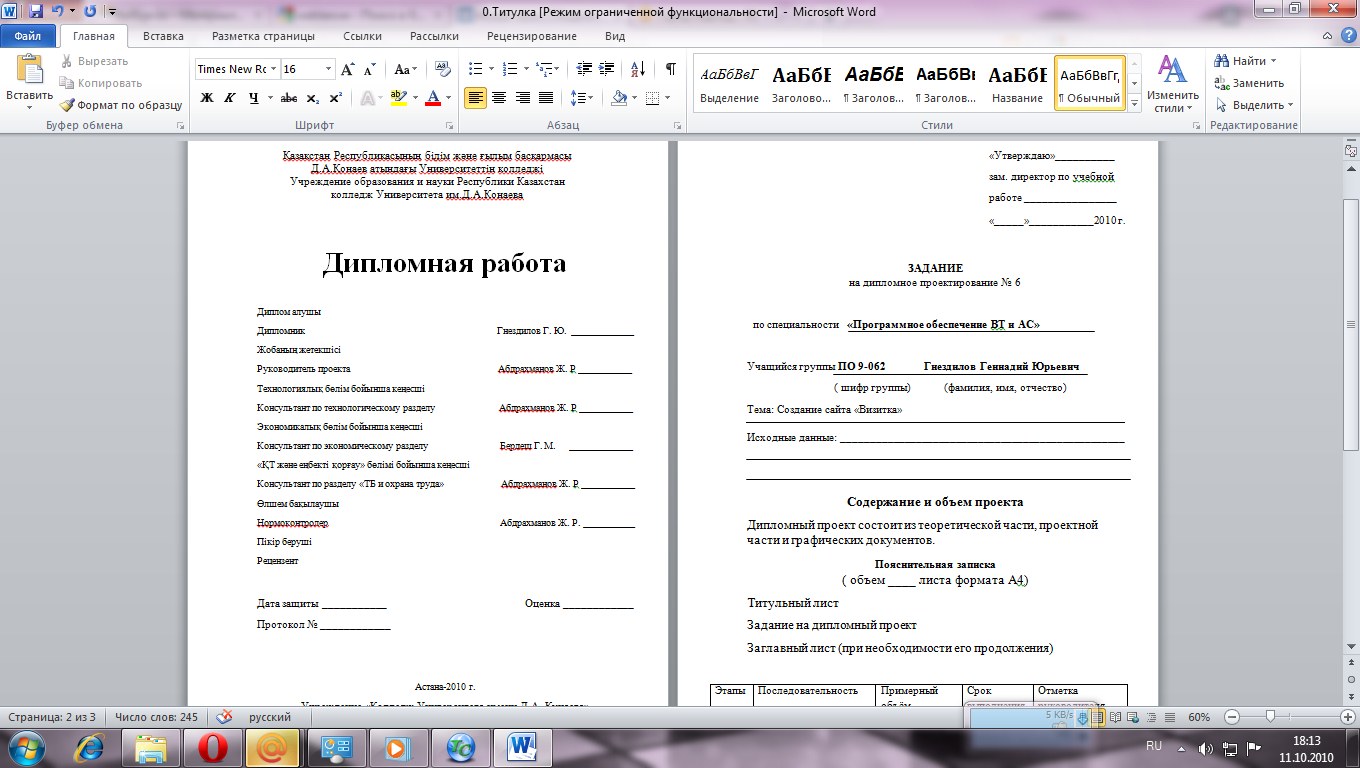Screen dimensions: 1360x768
Task: Toggle superscript x² formatting
Action: [x=336, y=98]
